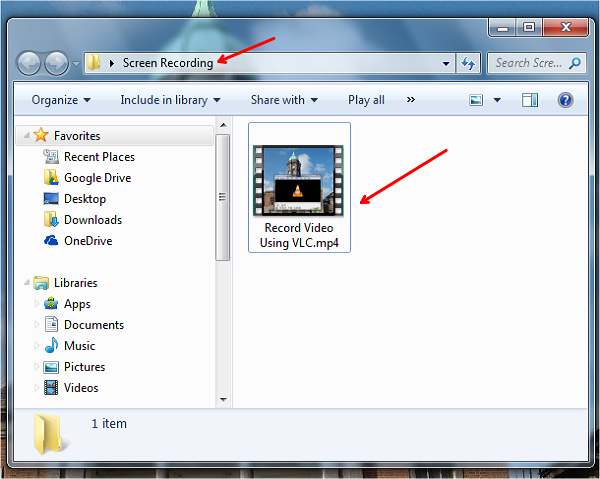Open the Help question mark button
This screenshot has width=600, height=479.
click(x=565, y=100)
